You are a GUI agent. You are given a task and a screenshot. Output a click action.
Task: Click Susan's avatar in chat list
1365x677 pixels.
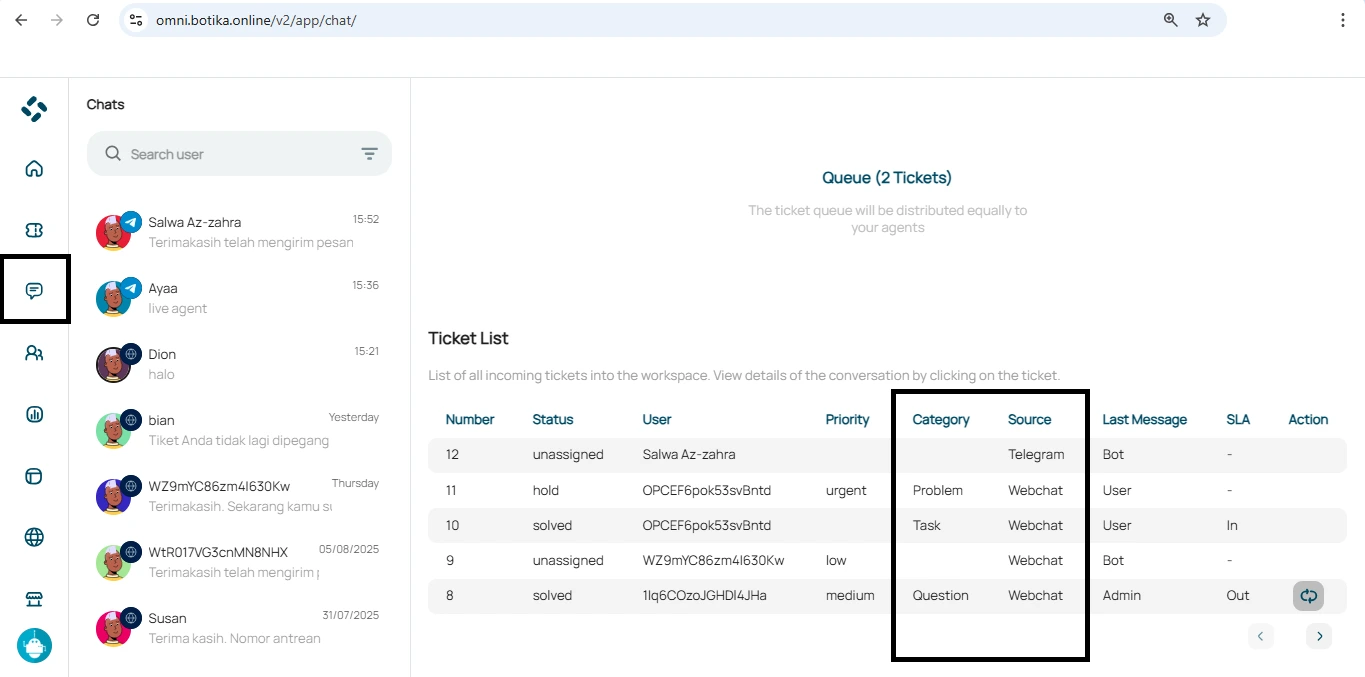pos(114,629)
